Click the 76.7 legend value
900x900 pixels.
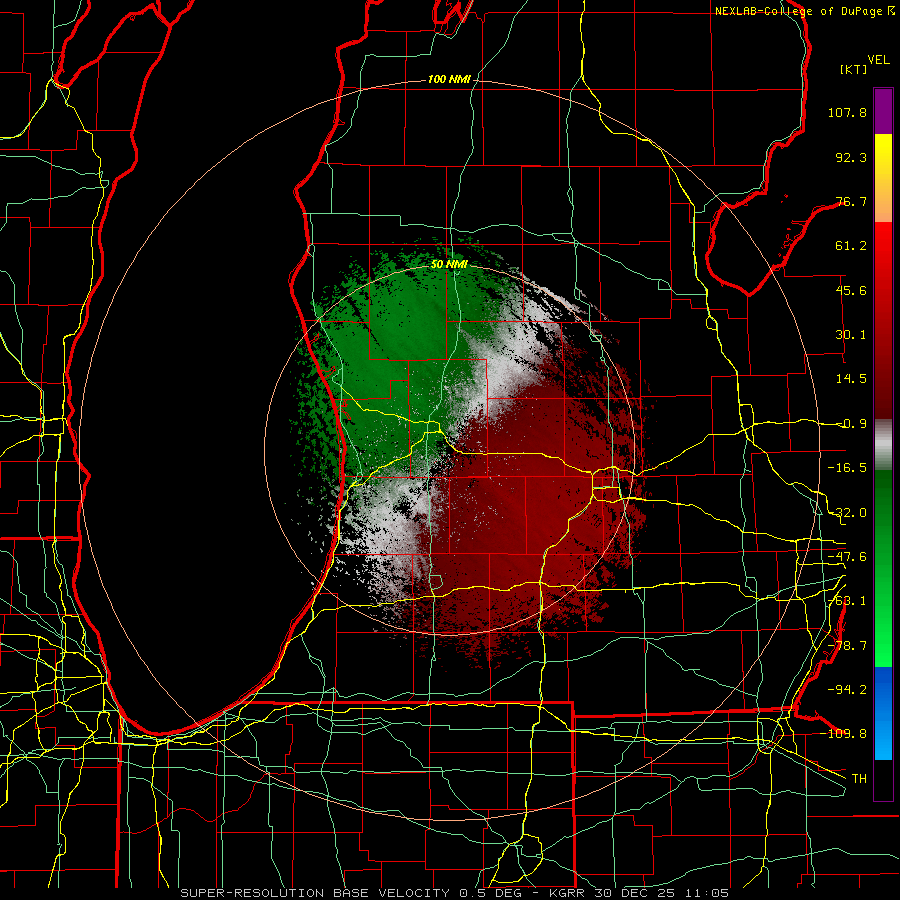[851, 201]
